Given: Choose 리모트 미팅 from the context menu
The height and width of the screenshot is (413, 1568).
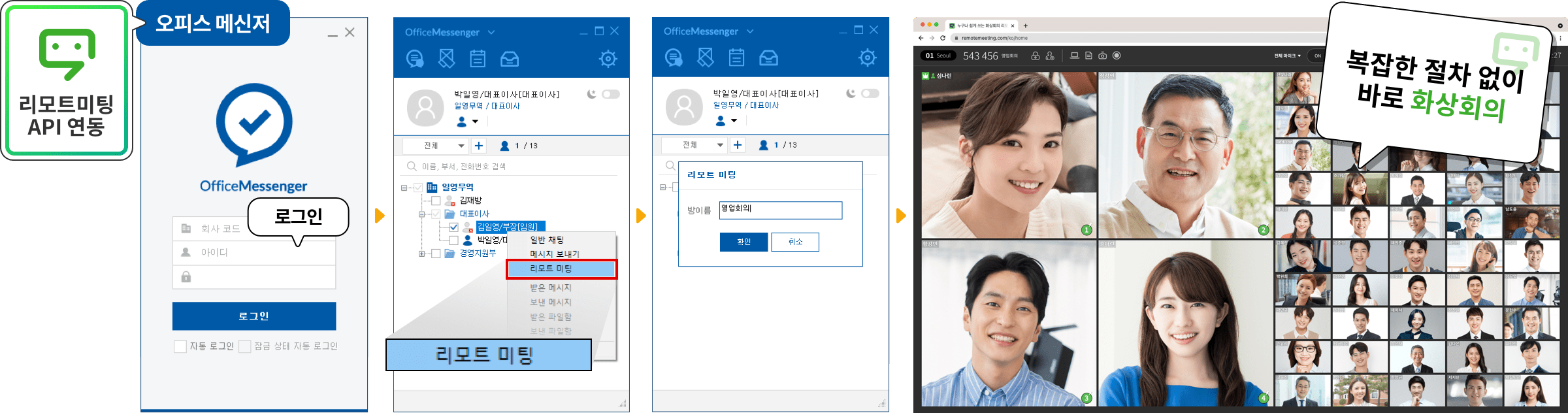Looking at the screenshot, I should click(x=562, y=269).
